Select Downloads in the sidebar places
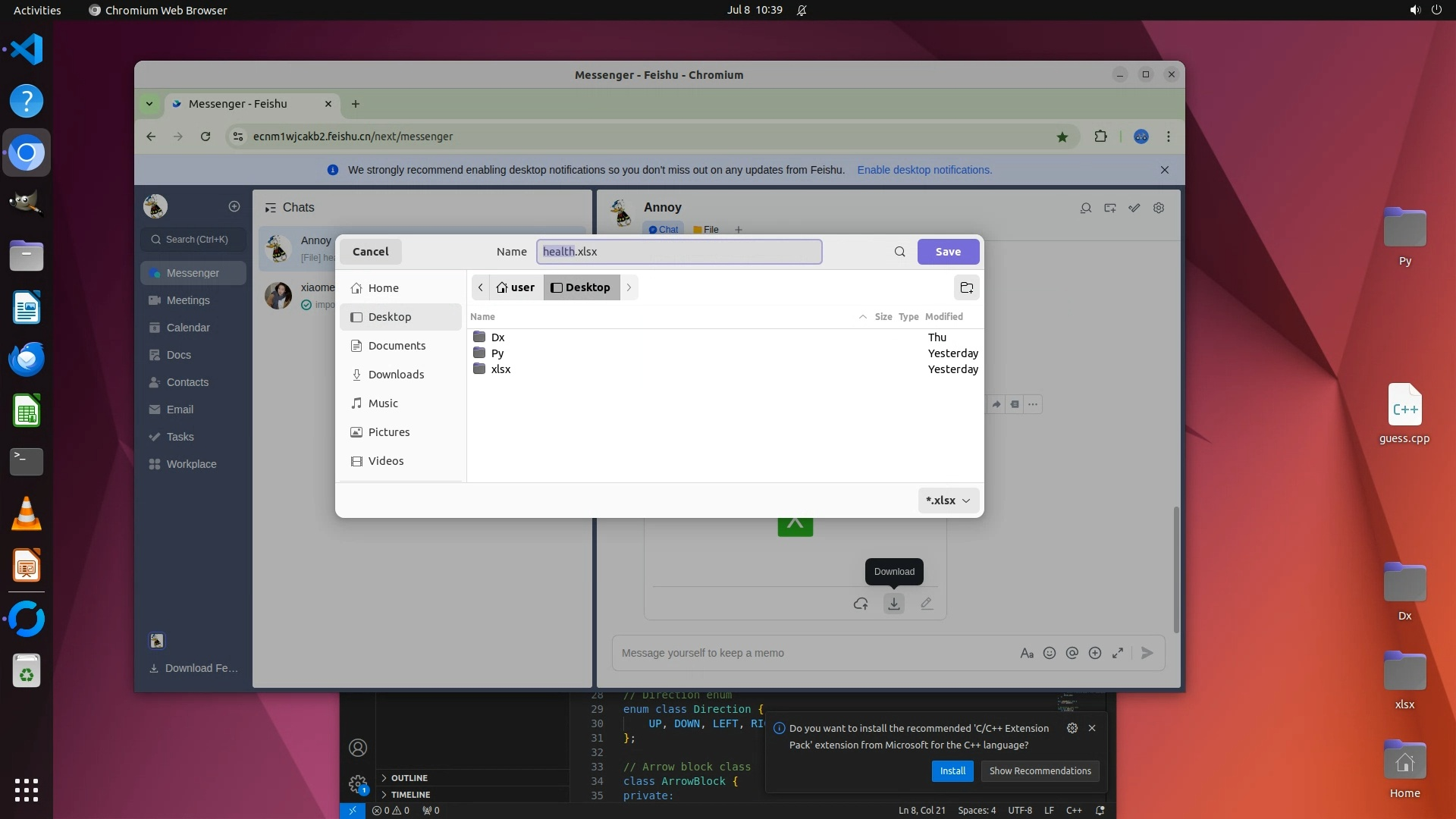Viewport: 1456px width, 819px height. [x=395, y=375]
